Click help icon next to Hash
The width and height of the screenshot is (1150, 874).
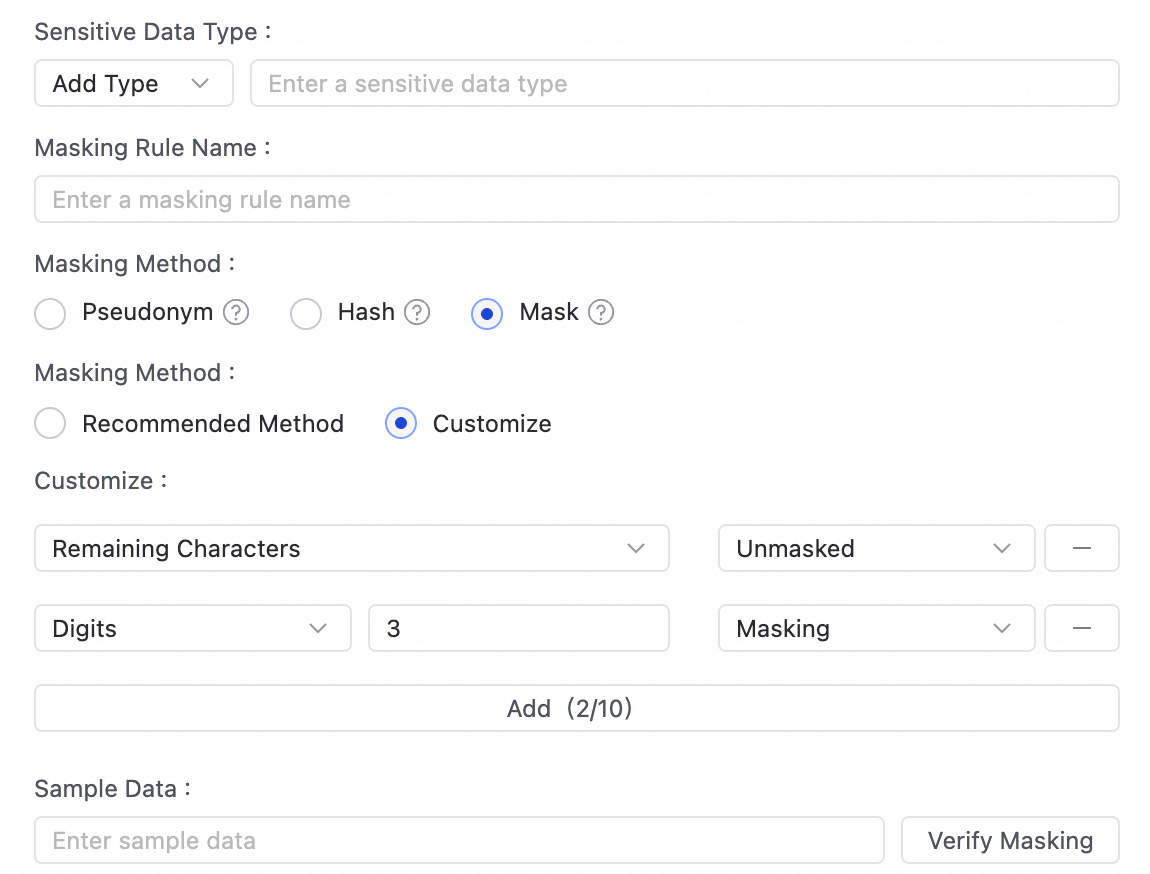pos(417,313)
